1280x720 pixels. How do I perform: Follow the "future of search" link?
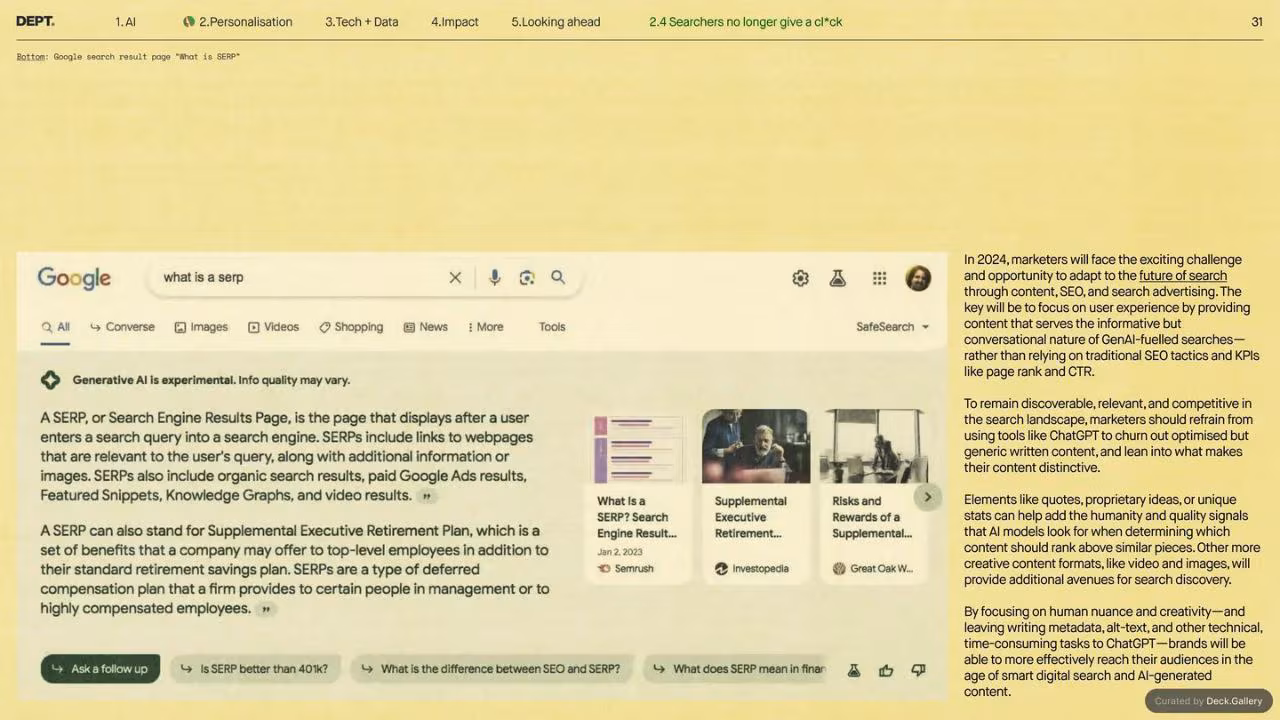pos(1183,276)
